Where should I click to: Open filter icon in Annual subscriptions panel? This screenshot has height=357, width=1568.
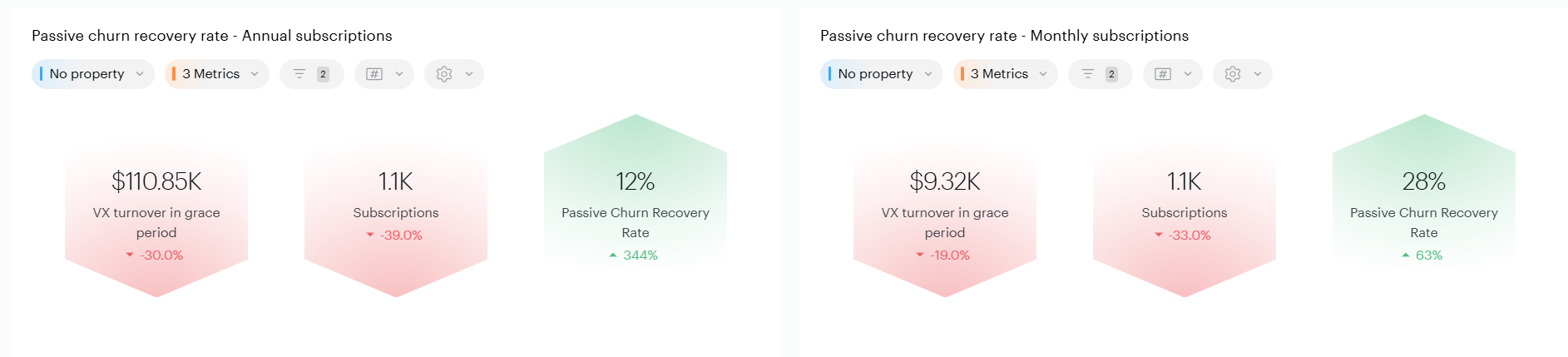pos(299,74)
